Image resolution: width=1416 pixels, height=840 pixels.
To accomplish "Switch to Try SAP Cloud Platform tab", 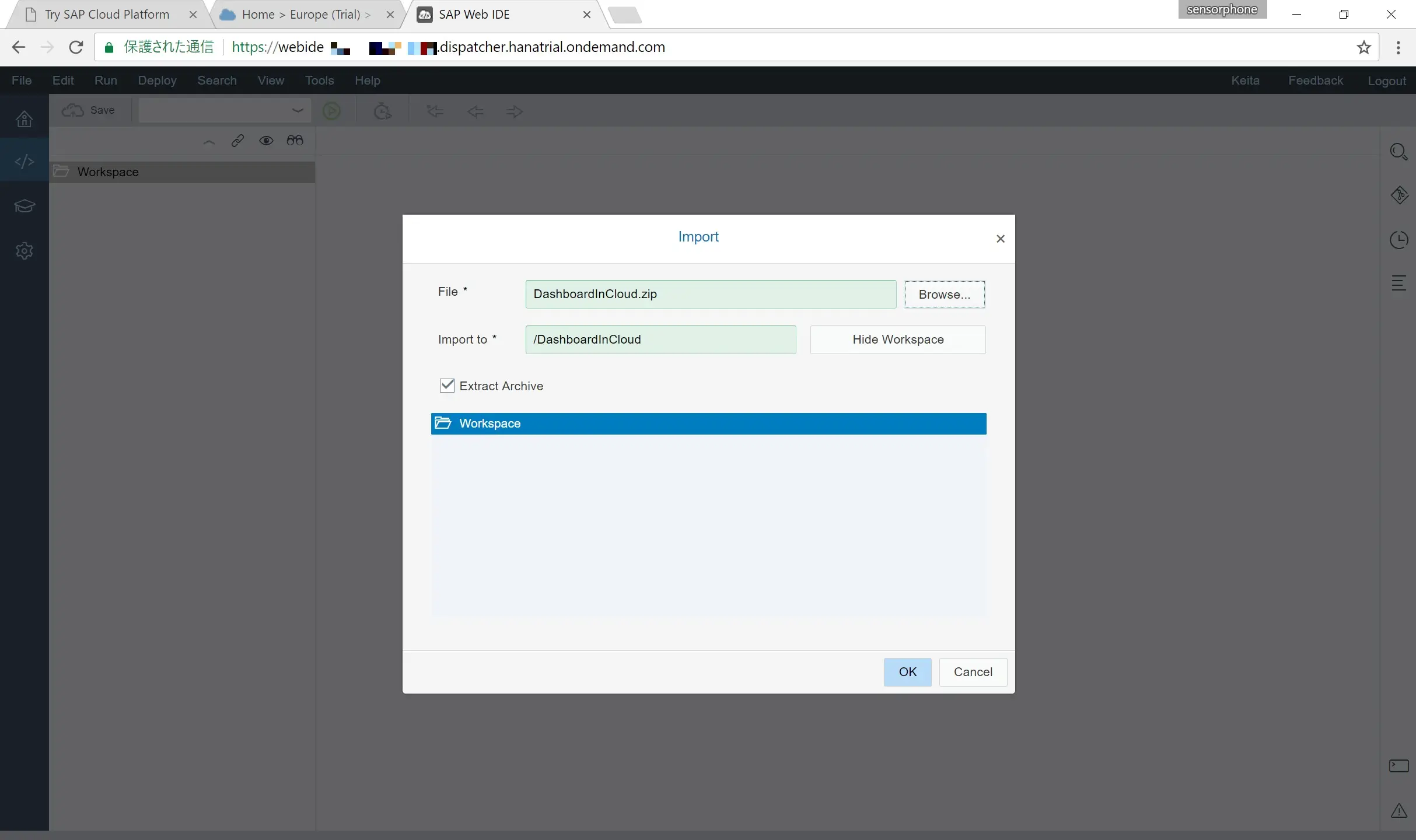I will 107,15.
